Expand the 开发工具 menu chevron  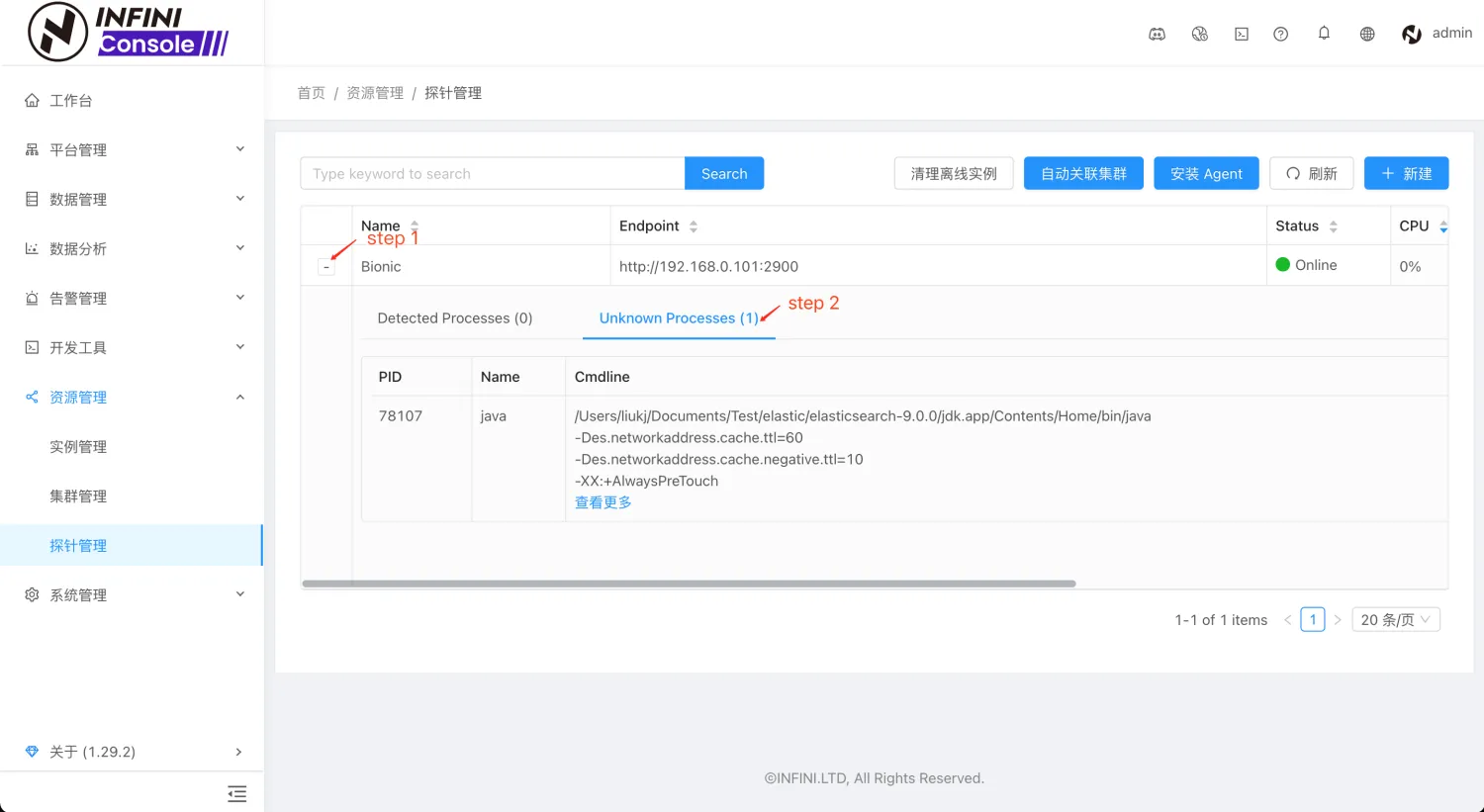coord(240,347)
